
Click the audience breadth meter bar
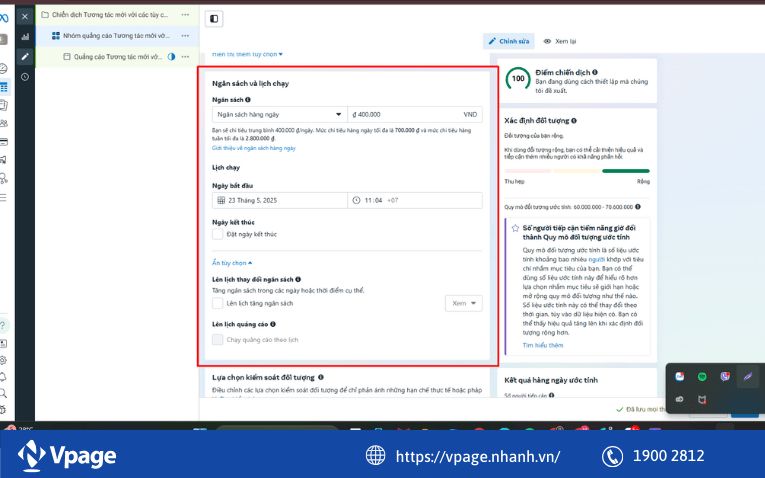point(577,171)
